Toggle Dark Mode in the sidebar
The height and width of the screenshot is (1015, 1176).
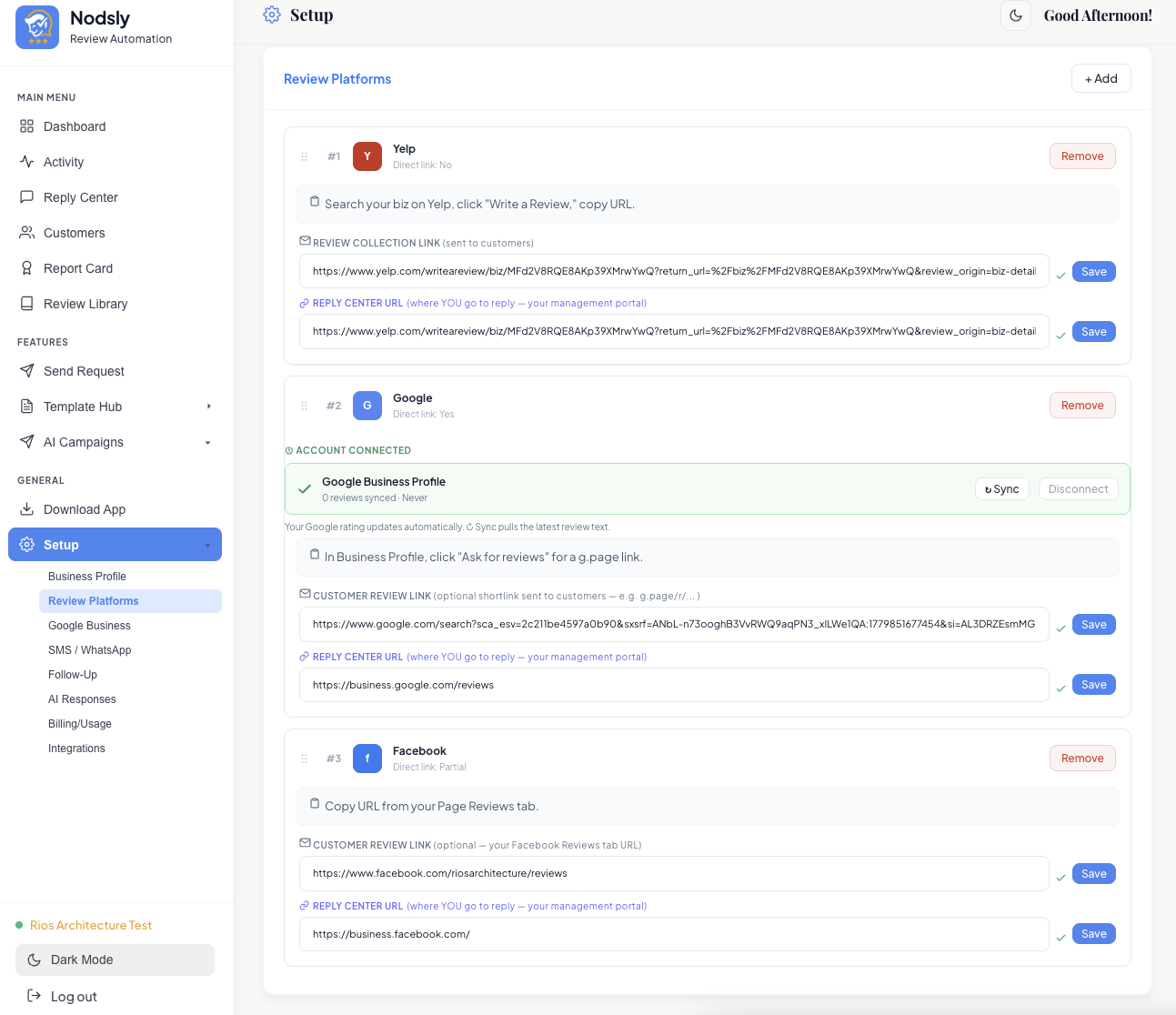click(x=115, y=960)
